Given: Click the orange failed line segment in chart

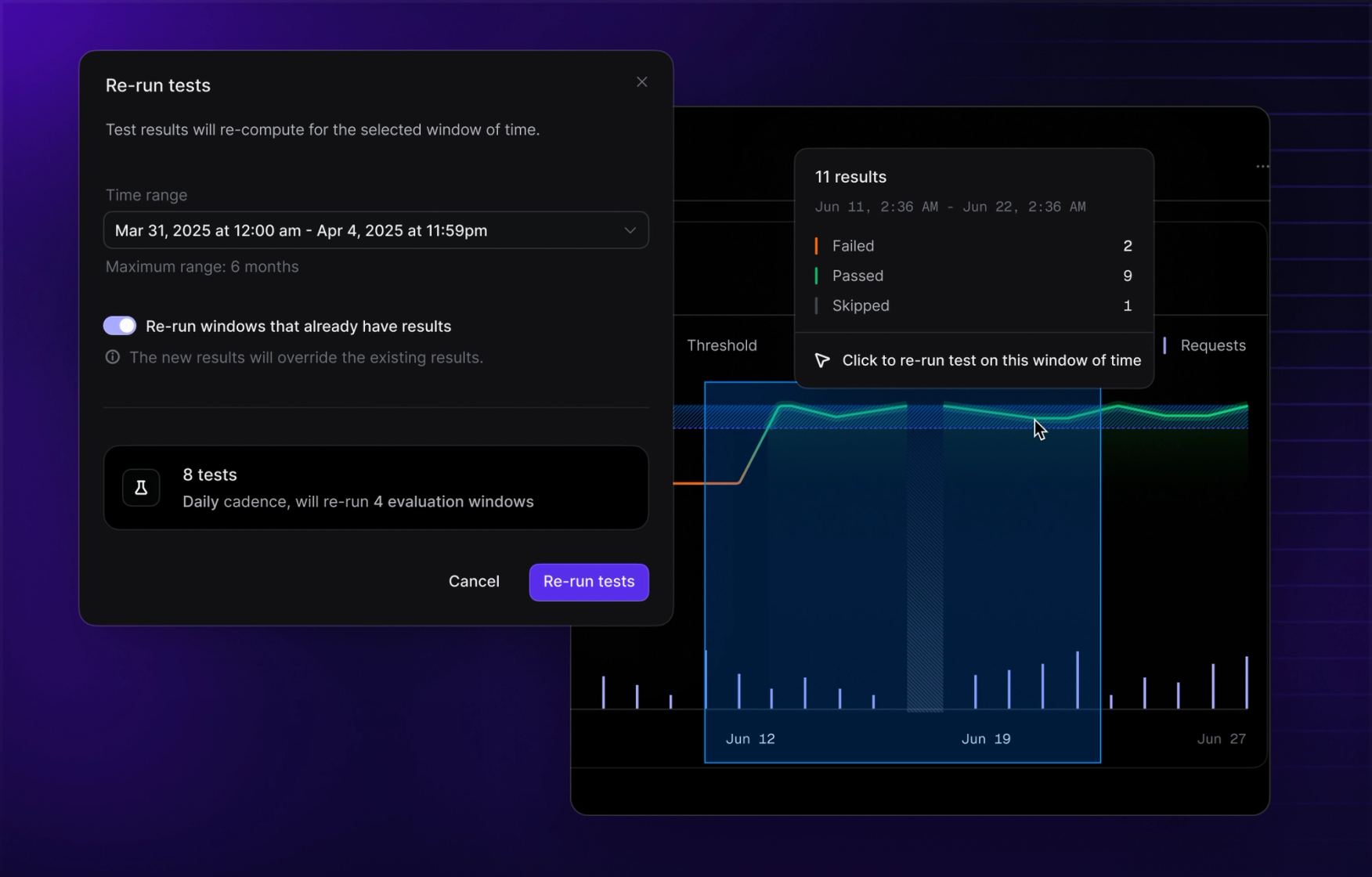Looking at the screenshot, I should pos(705,483).
